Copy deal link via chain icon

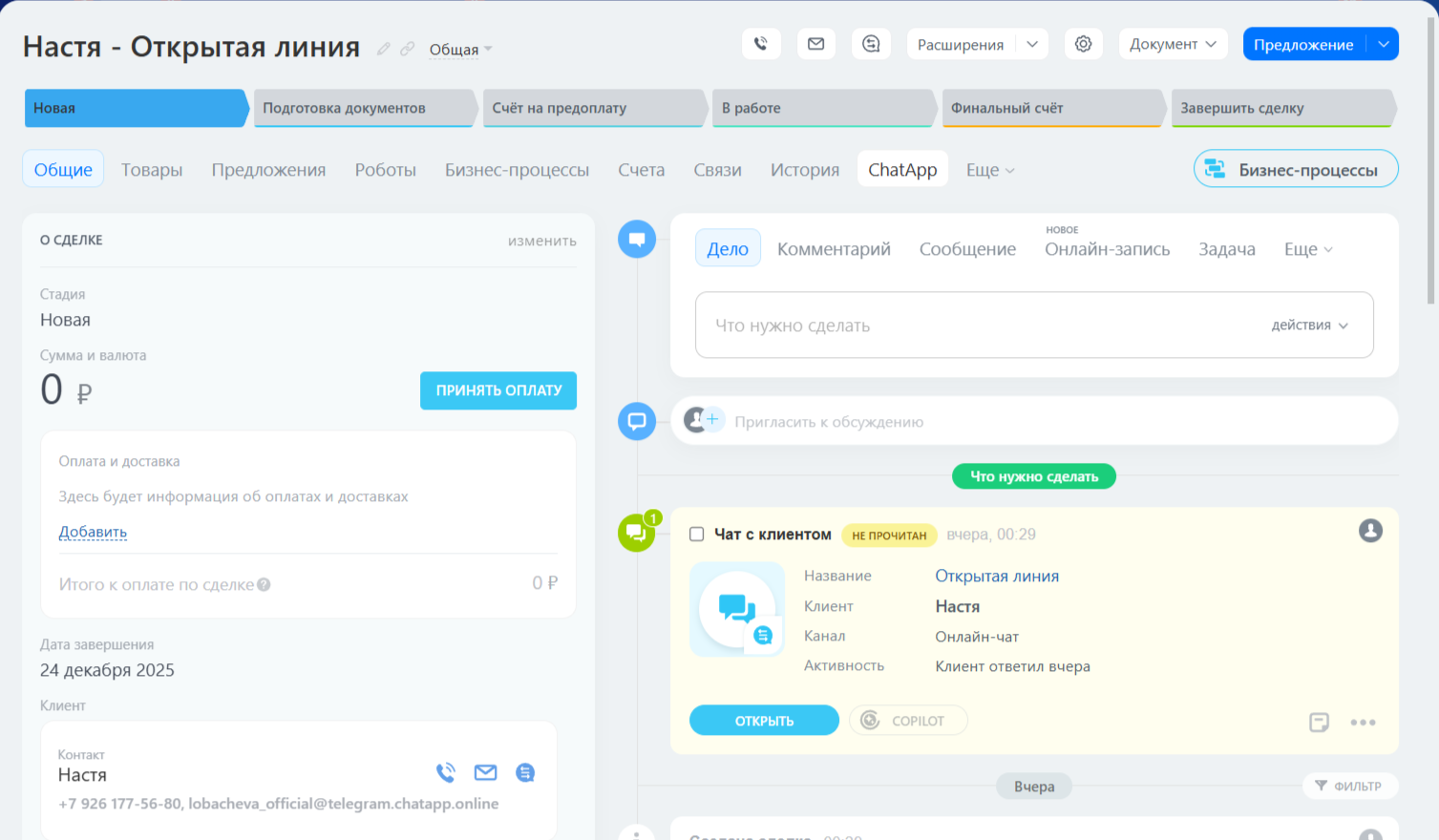[x=408, y=49]
